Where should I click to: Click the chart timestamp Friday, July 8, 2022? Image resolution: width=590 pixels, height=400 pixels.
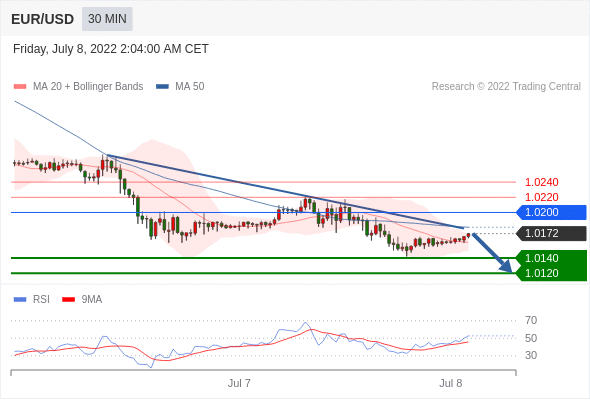(111, 49)
